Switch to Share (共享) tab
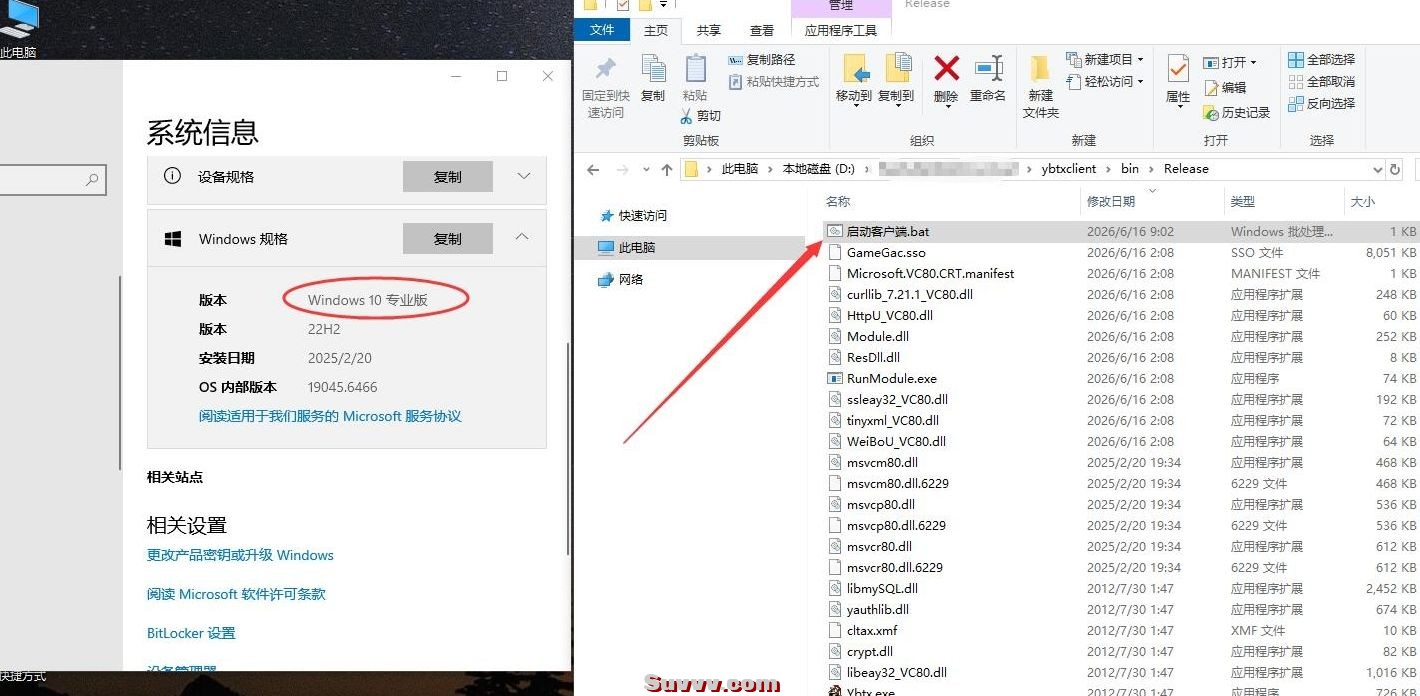Image resolution: width=1420 pixels, height=696 pixels. tap(709, 31)
